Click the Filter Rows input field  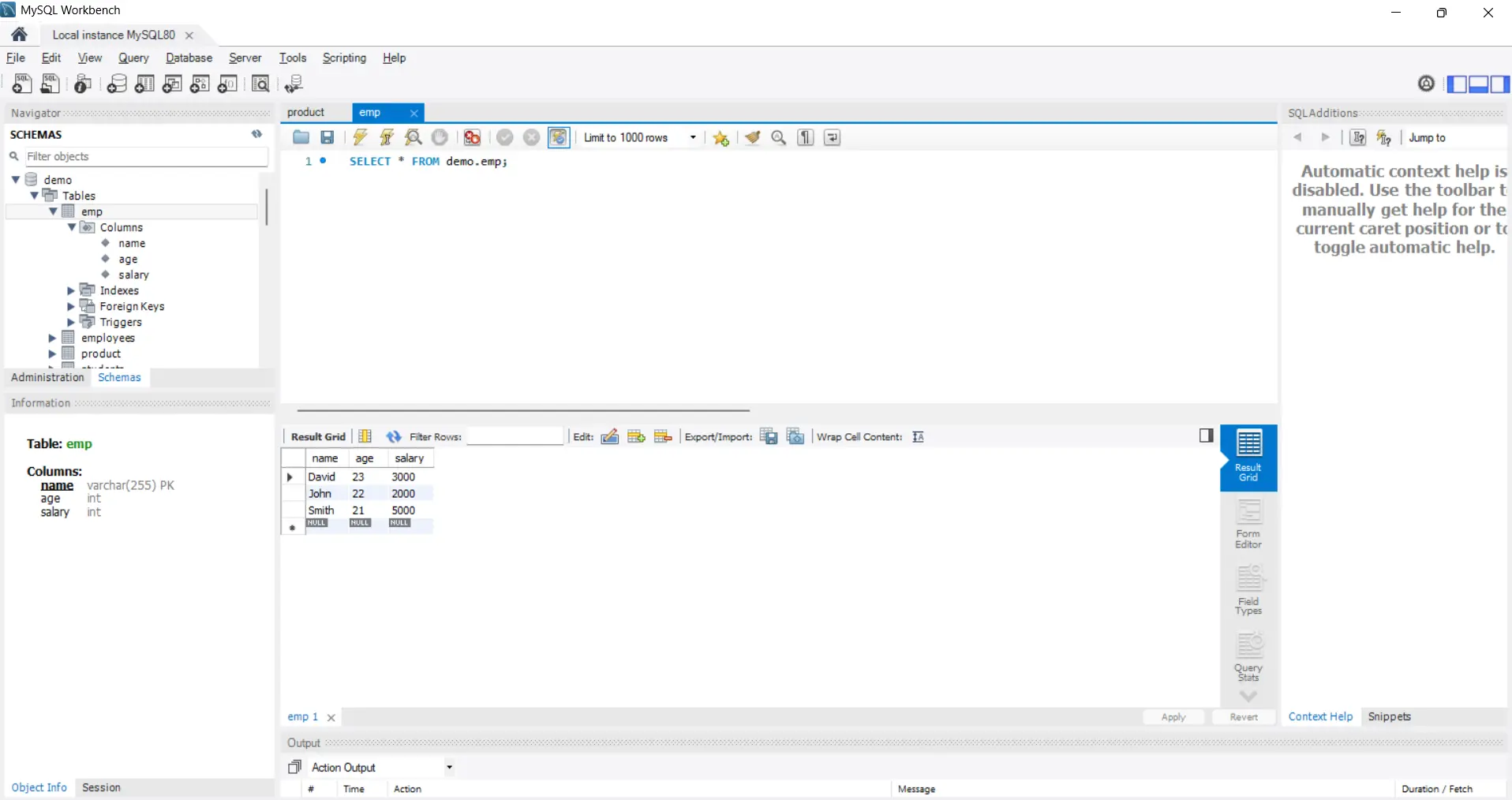[x=515, y=436]
